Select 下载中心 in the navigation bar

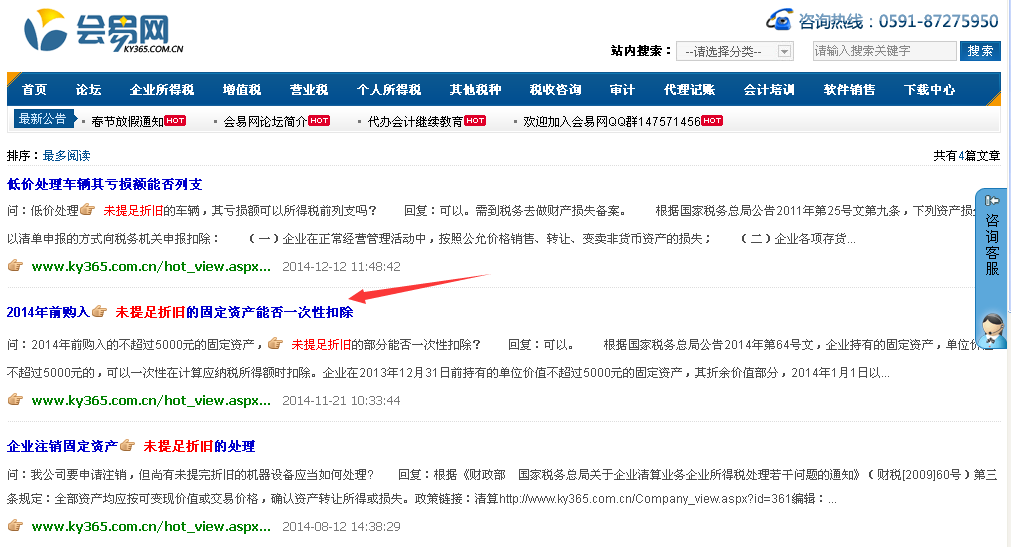coord(929,90)
